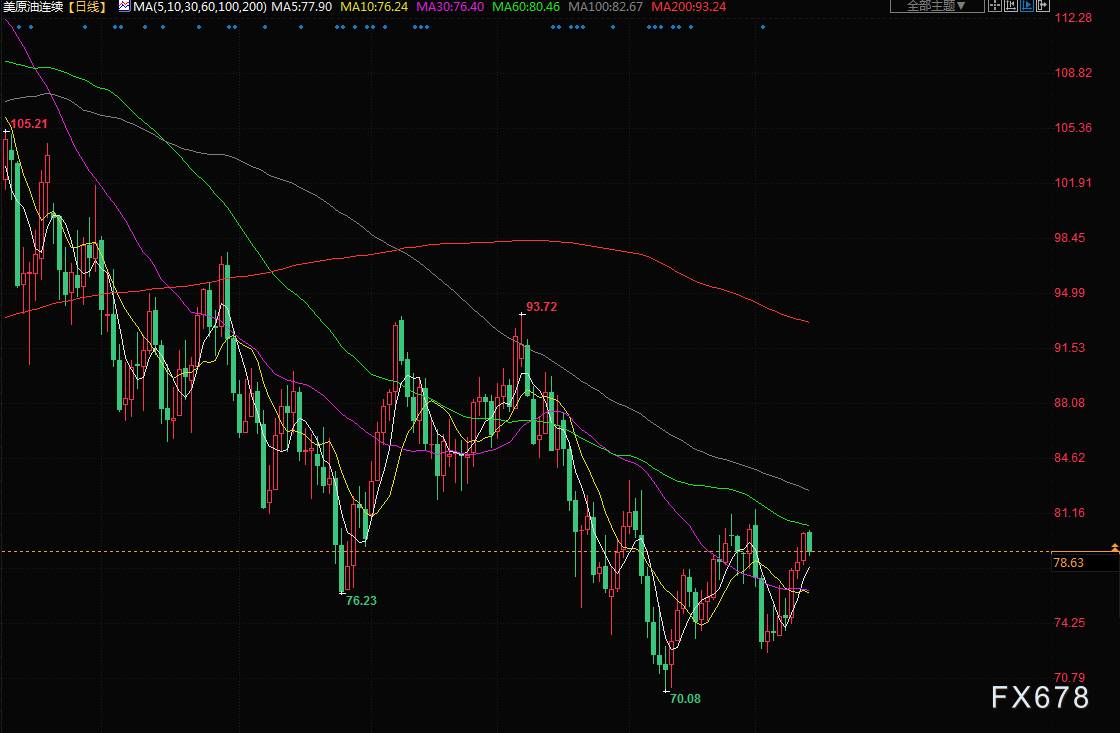Click the 70.08 lowest price annotation
Image resolution: width=1120 pixels, height=733 pixels.
[685, 699]
